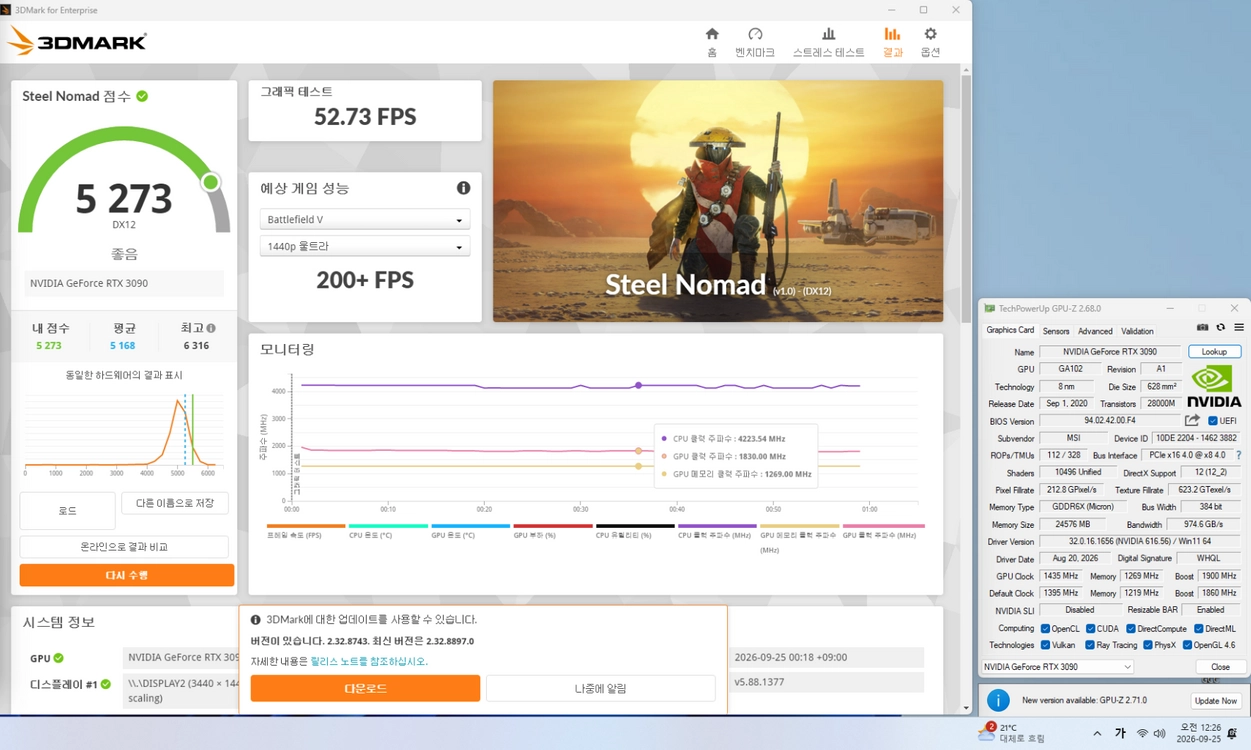Show hidden system tray icons
Screen dimensions: 1251x750
(x=1097, y=734)
